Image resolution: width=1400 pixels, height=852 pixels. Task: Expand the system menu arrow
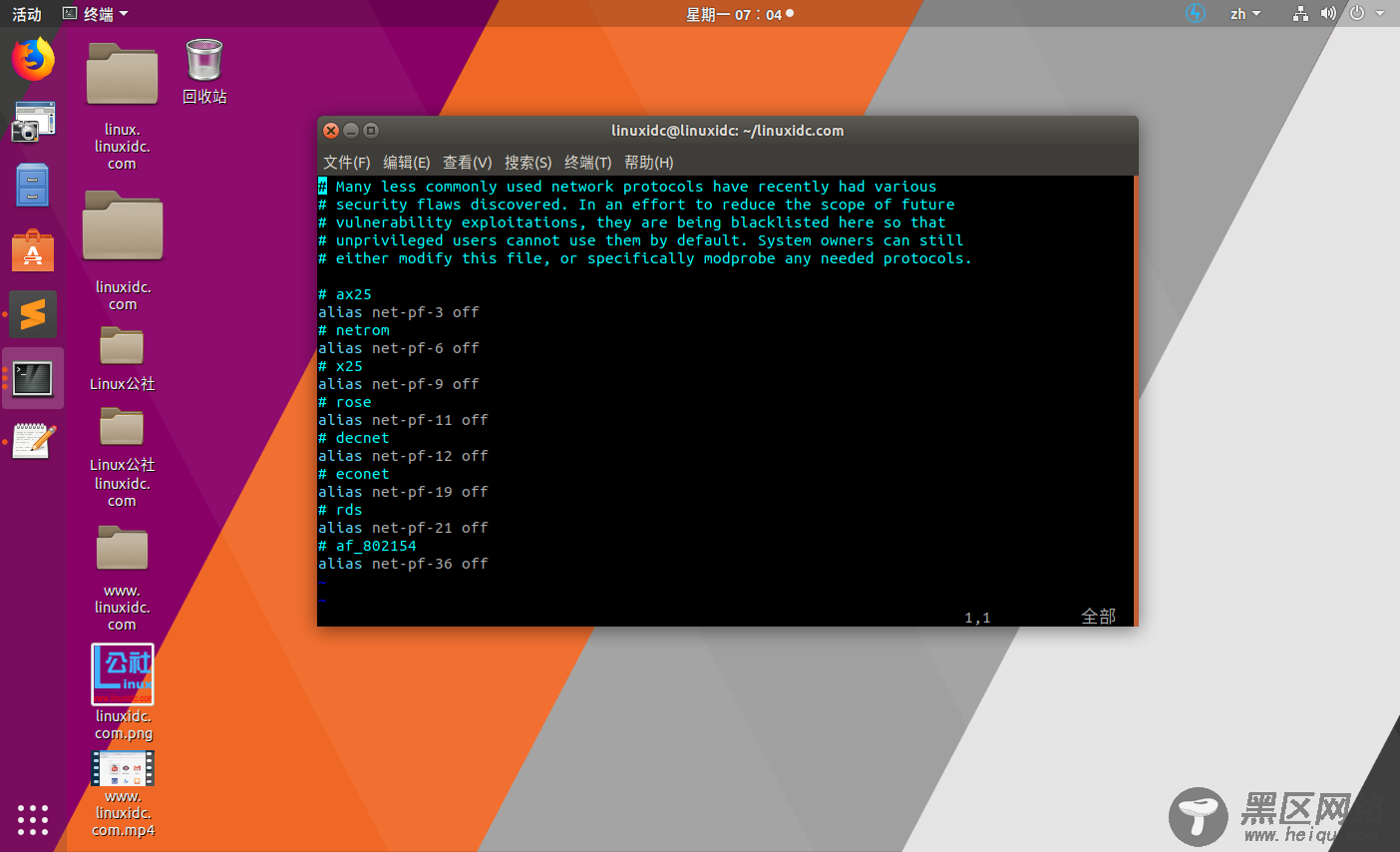coord(1381,14)
